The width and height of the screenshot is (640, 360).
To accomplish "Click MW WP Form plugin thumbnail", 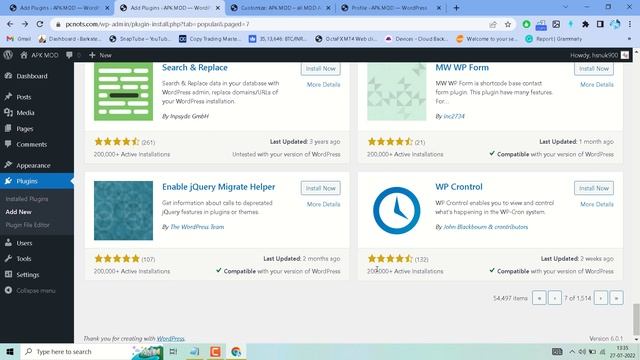I will 396,91.
